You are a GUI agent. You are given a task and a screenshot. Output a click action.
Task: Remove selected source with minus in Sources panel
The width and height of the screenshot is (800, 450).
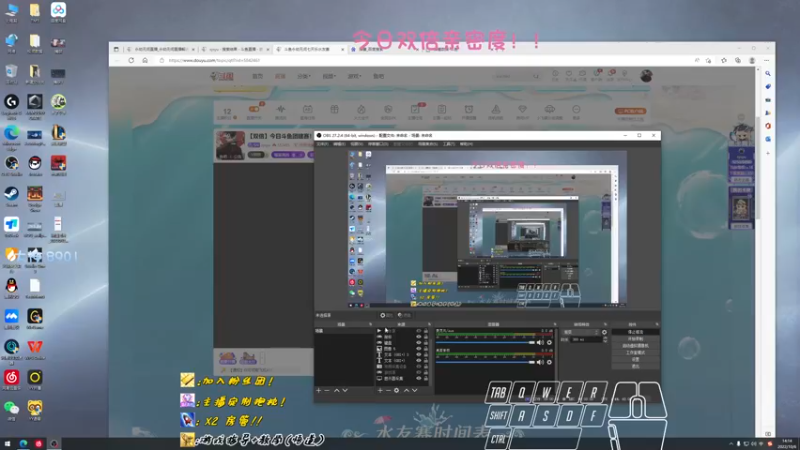pos(388,390)
